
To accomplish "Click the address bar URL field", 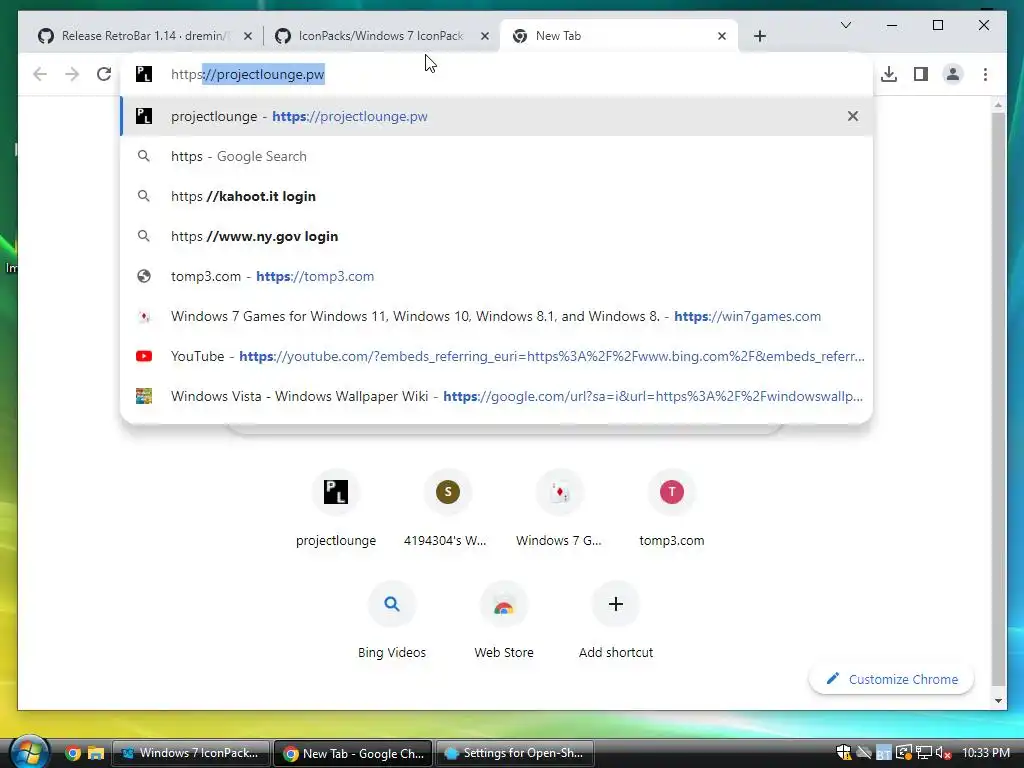I will (496, 74).
